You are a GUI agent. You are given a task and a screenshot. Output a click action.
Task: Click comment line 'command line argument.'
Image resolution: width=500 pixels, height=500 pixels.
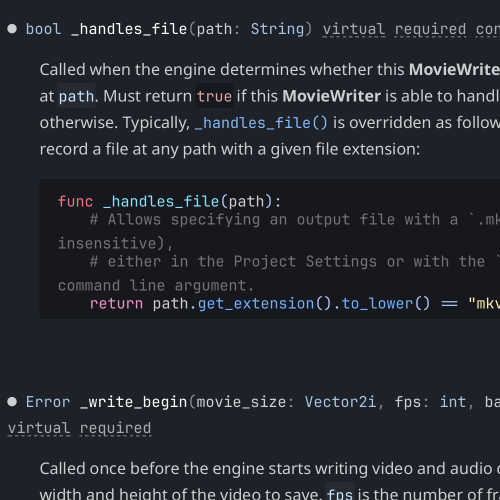tap(156, 286)
